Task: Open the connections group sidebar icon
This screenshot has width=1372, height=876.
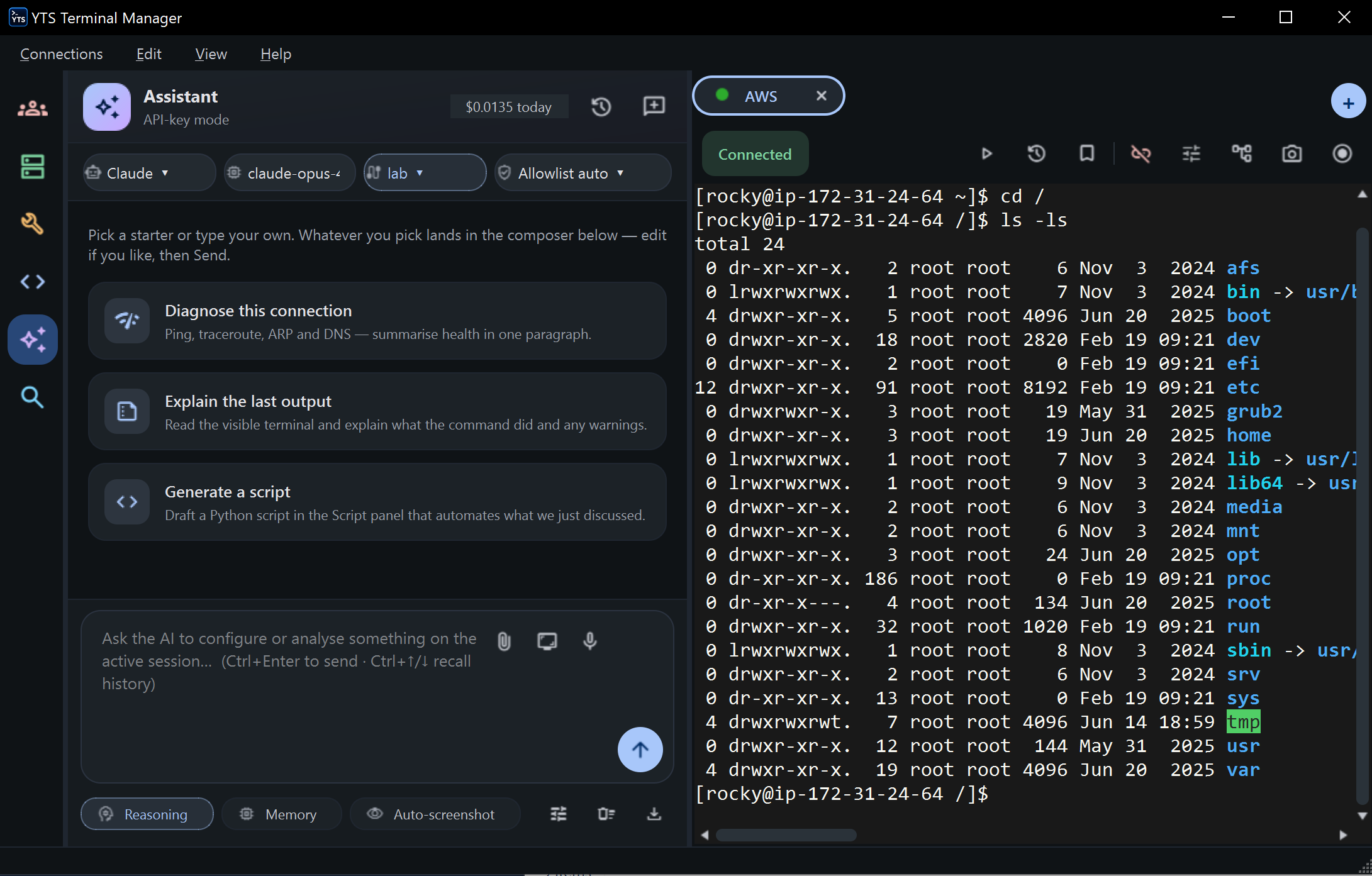Action: click(x=33, y=109)
